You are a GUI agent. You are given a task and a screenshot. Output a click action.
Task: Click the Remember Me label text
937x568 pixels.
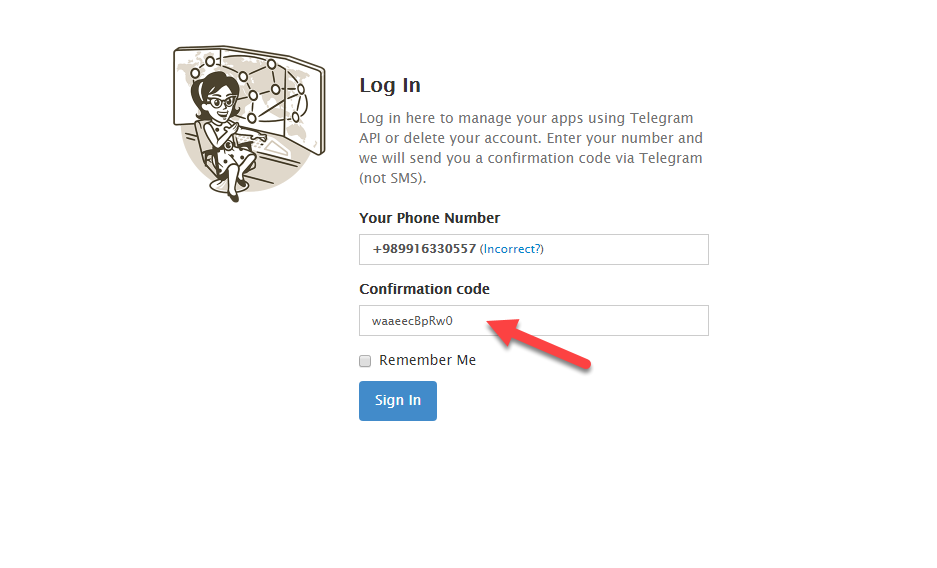427,360
